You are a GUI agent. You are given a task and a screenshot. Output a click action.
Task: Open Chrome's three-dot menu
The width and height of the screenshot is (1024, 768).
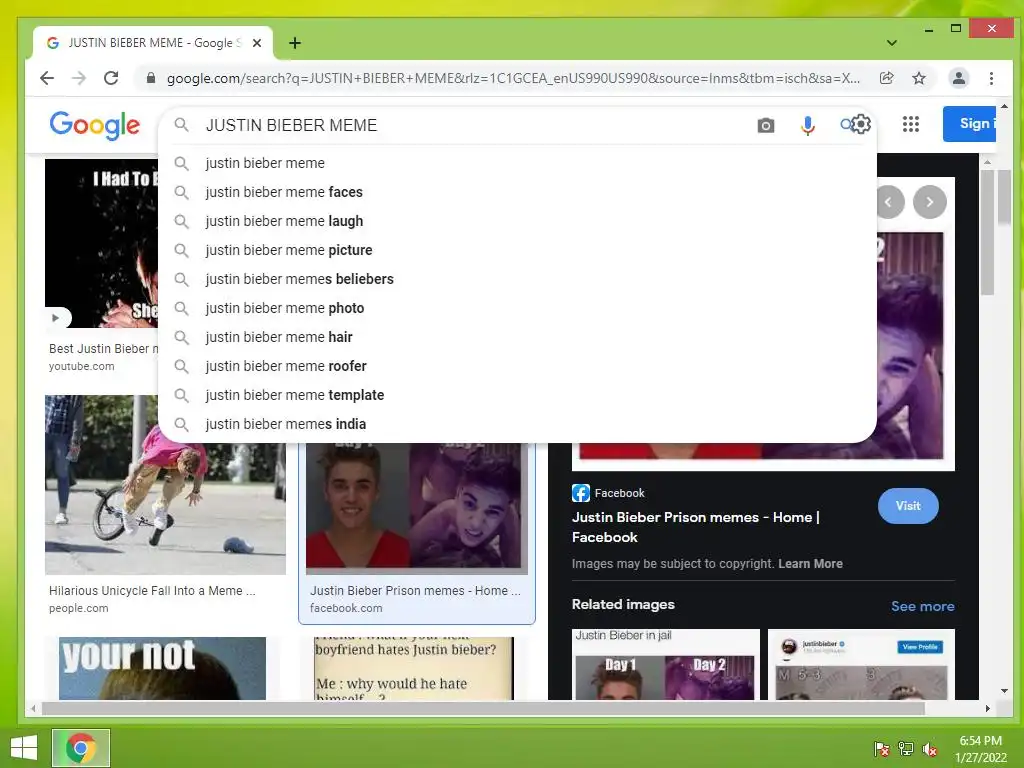pyautogui.click(x=991, y=78)
